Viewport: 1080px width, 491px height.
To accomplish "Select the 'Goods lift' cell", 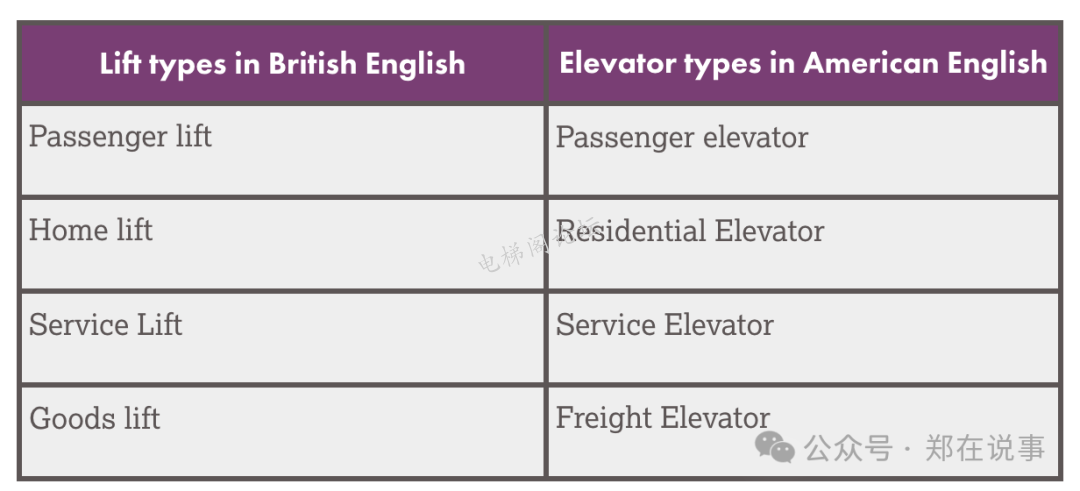I will [x=95, y=418].
